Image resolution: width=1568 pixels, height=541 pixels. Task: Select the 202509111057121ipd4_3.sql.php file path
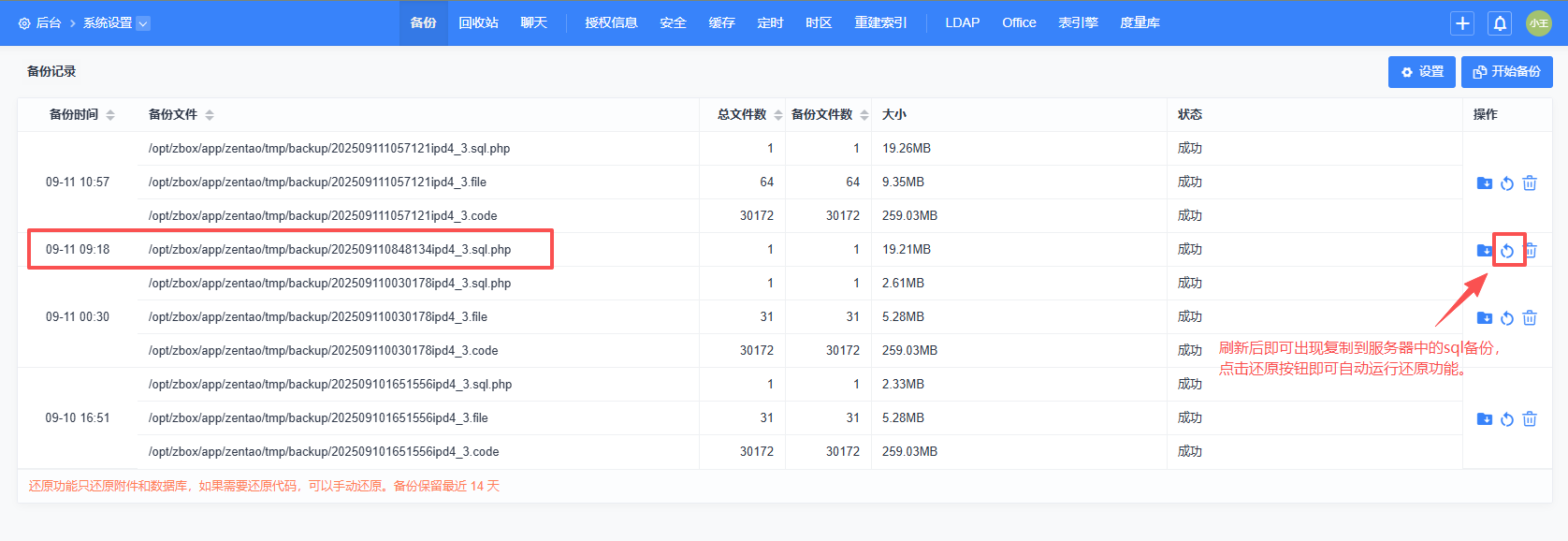tap(329, 149)
